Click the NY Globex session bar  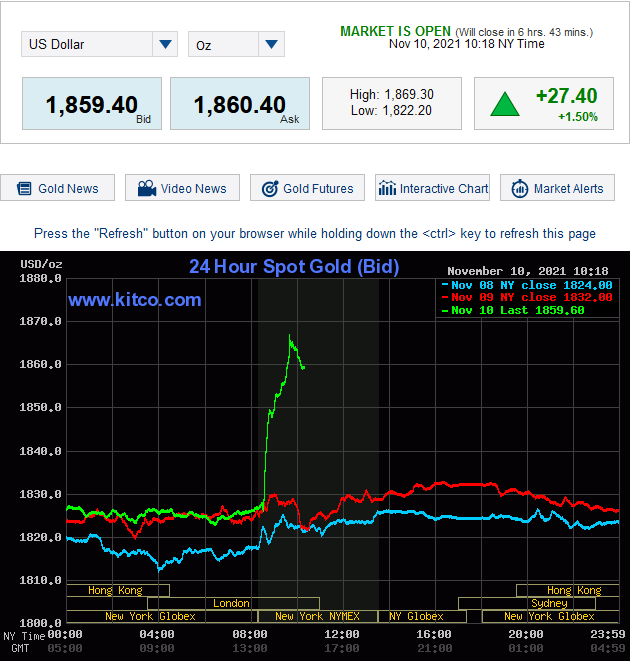point(422,616)
